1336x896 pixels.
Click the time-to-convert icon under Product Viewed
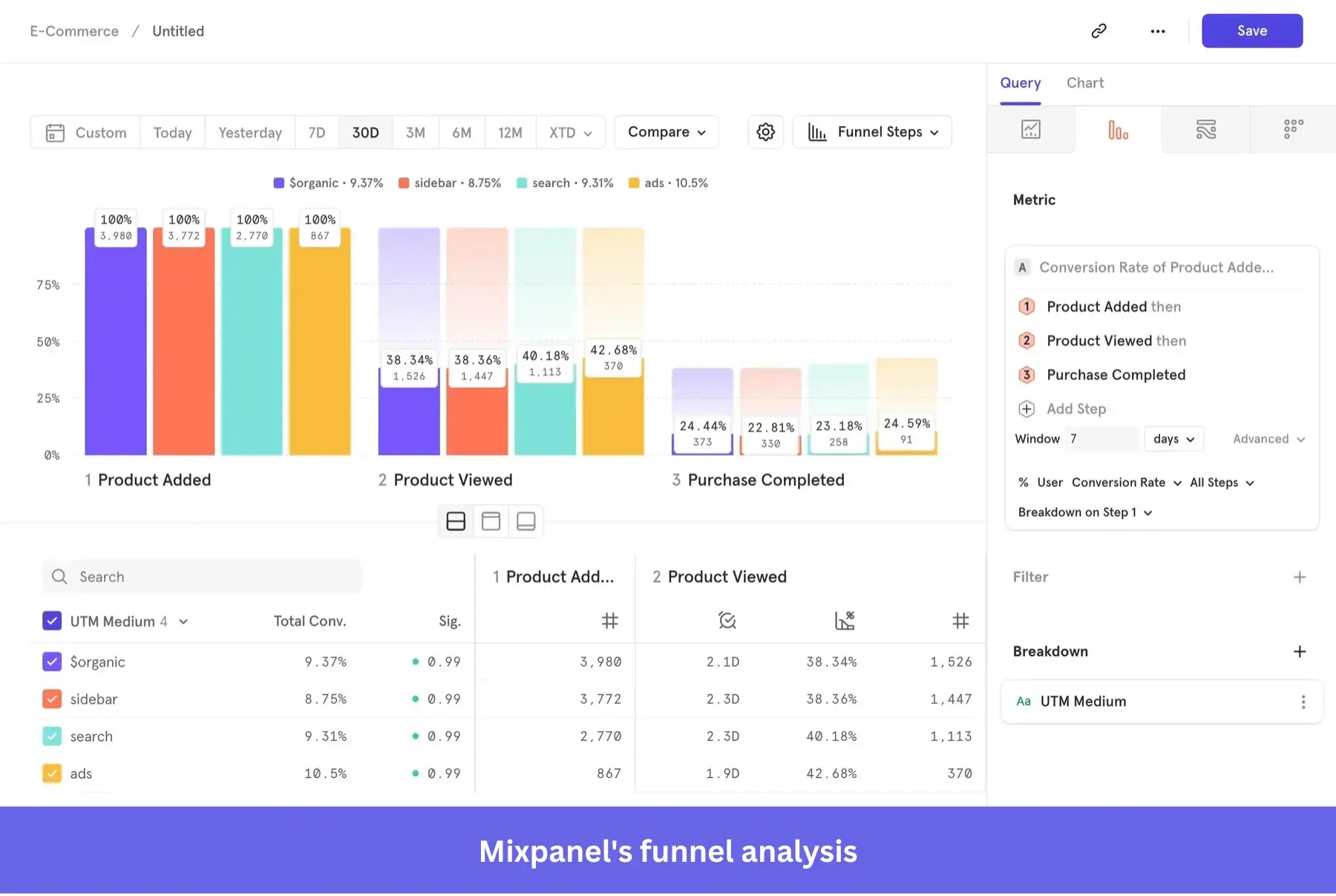(x=727, y=621)
